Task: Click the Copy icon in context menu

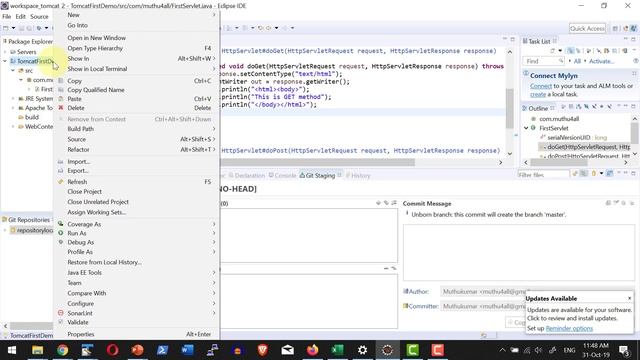Action: point(61,81)
